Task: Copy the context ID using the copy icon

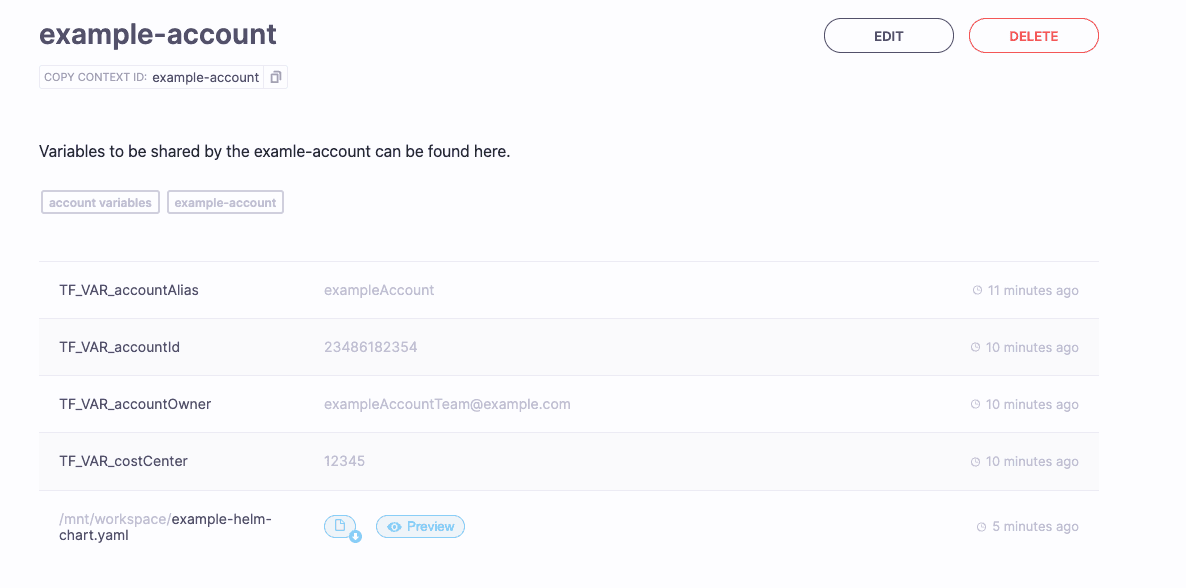Action: (275, 76)
